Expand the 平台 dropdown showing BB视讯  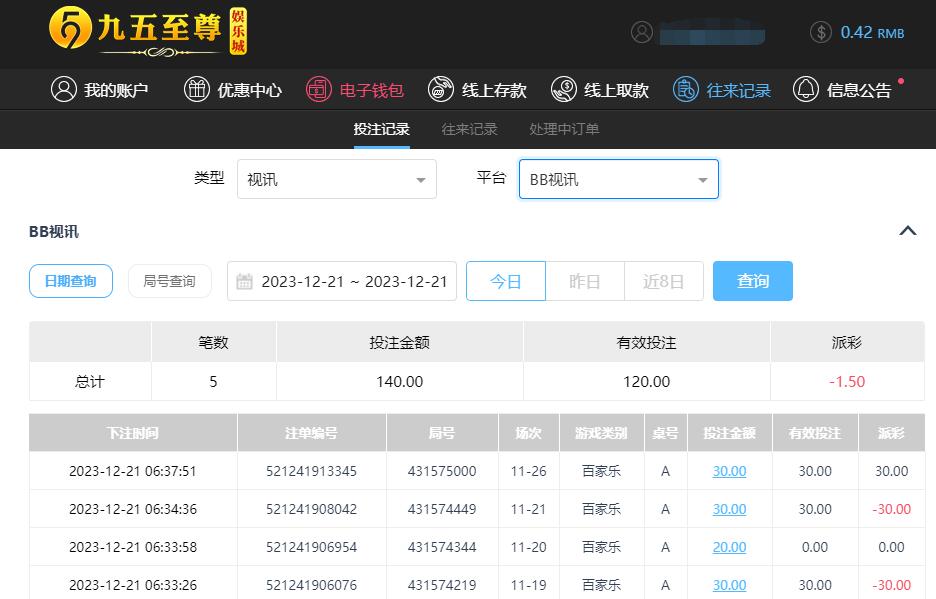[618, 180]
